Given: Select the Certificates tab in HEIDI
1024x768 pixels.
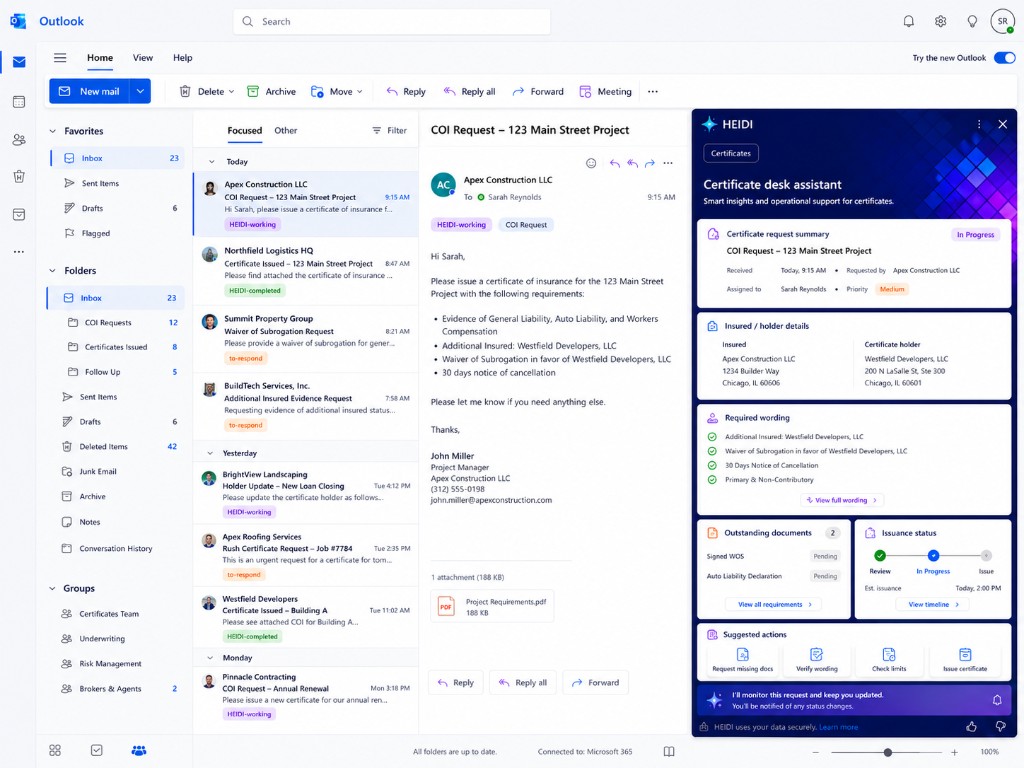Looking at the screenshot, I should (x=731, y=153).
